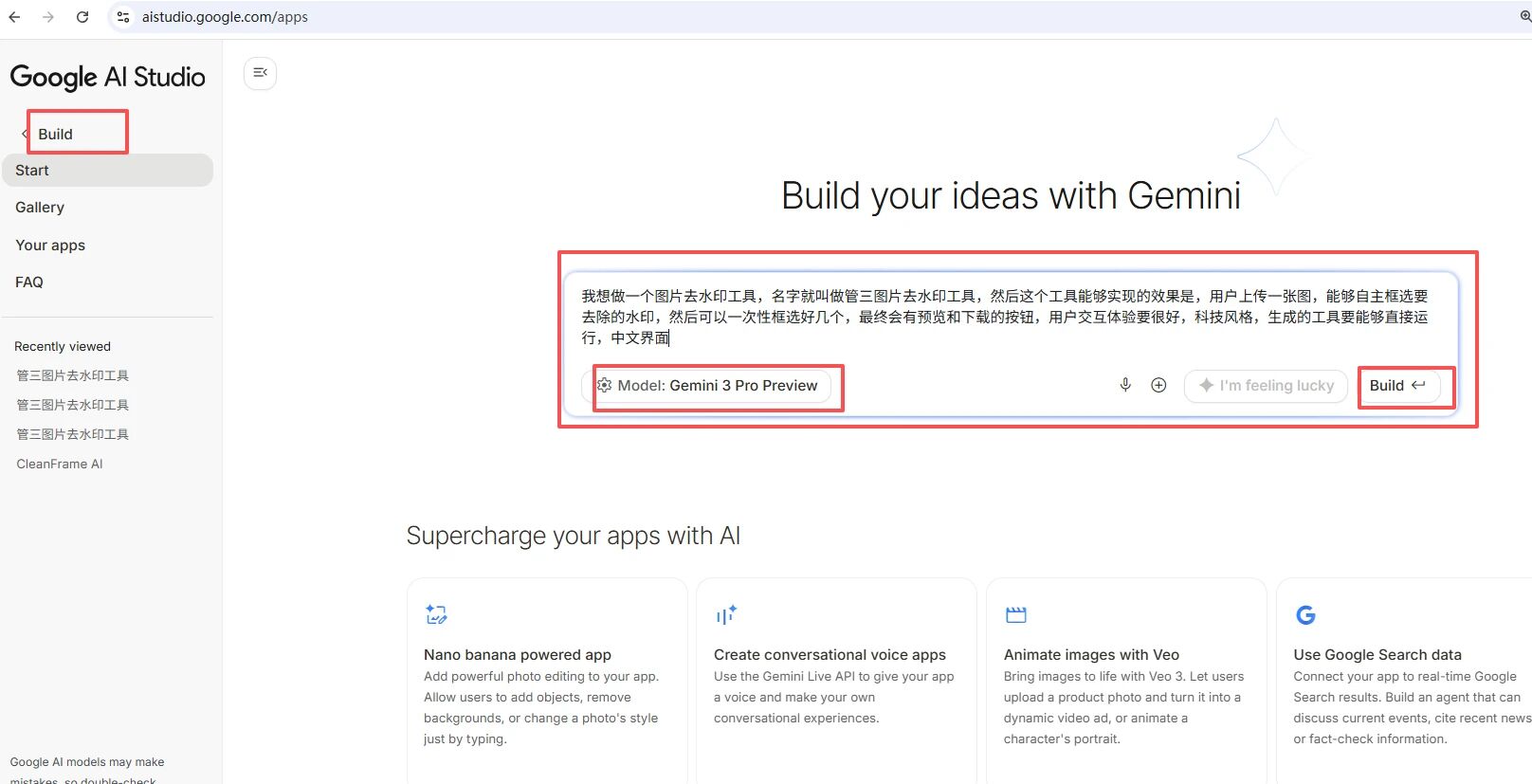Image resolution: width=1532 pixels, height=784 pixels.
Task: Click Build your ideas with Gemini heading
Action: click(1011, 195)
